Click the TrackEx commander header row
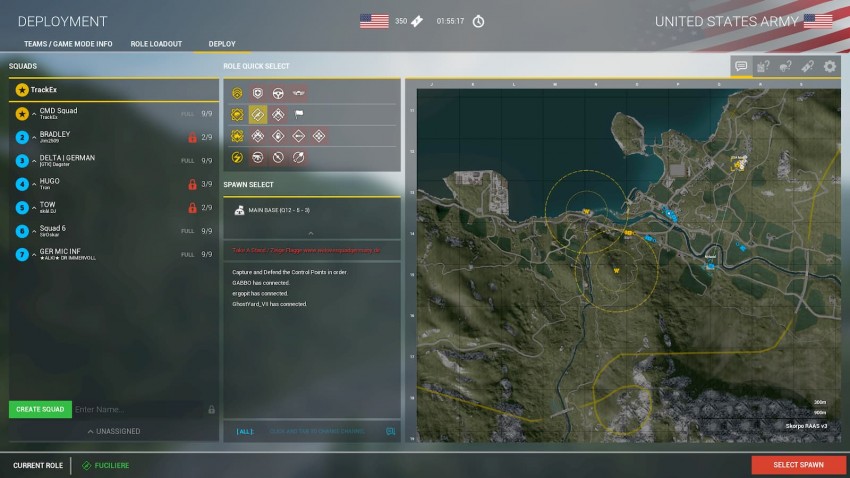The width and height of the screenshot is (850, 478). tap(114, 90)
